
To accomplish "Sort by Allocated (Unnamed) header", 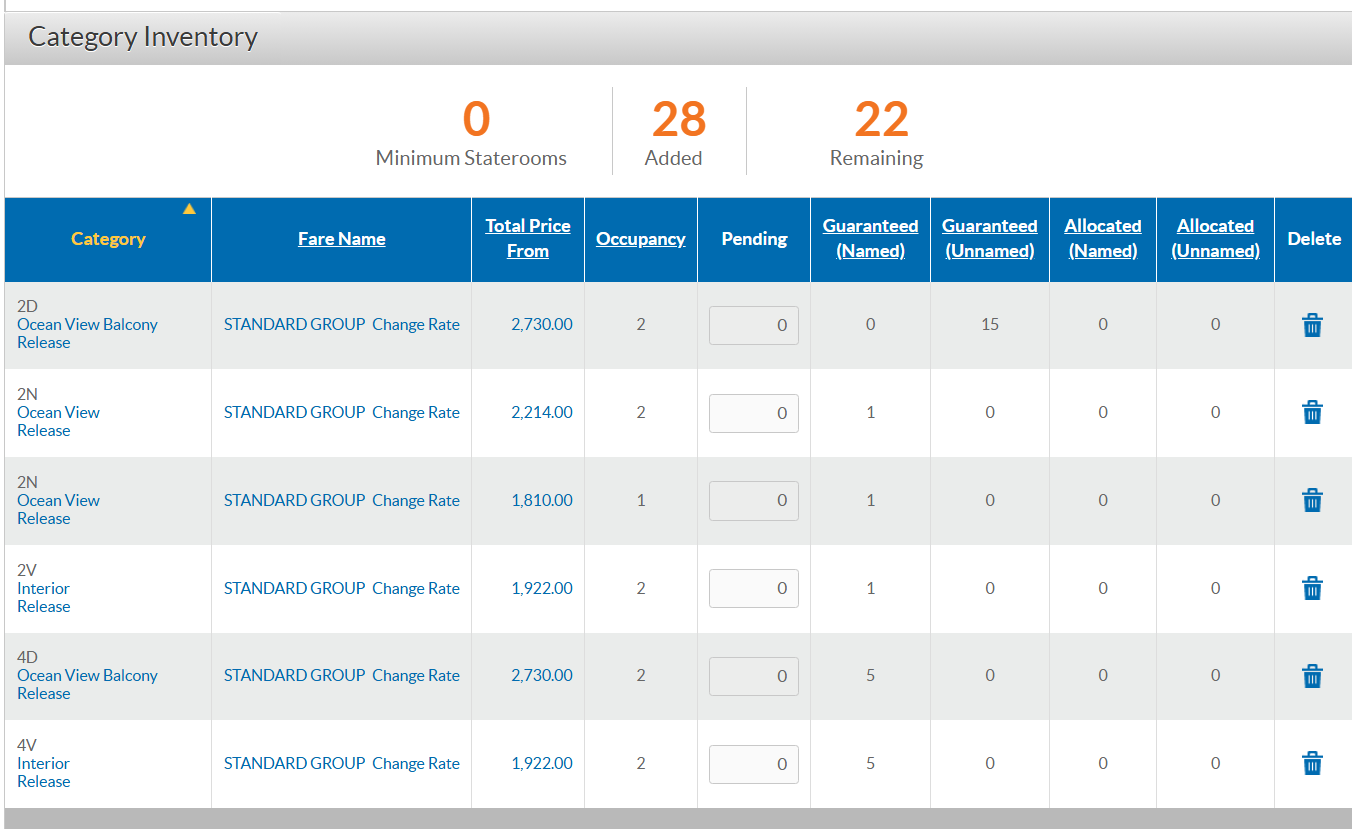I will [1215, 238].
